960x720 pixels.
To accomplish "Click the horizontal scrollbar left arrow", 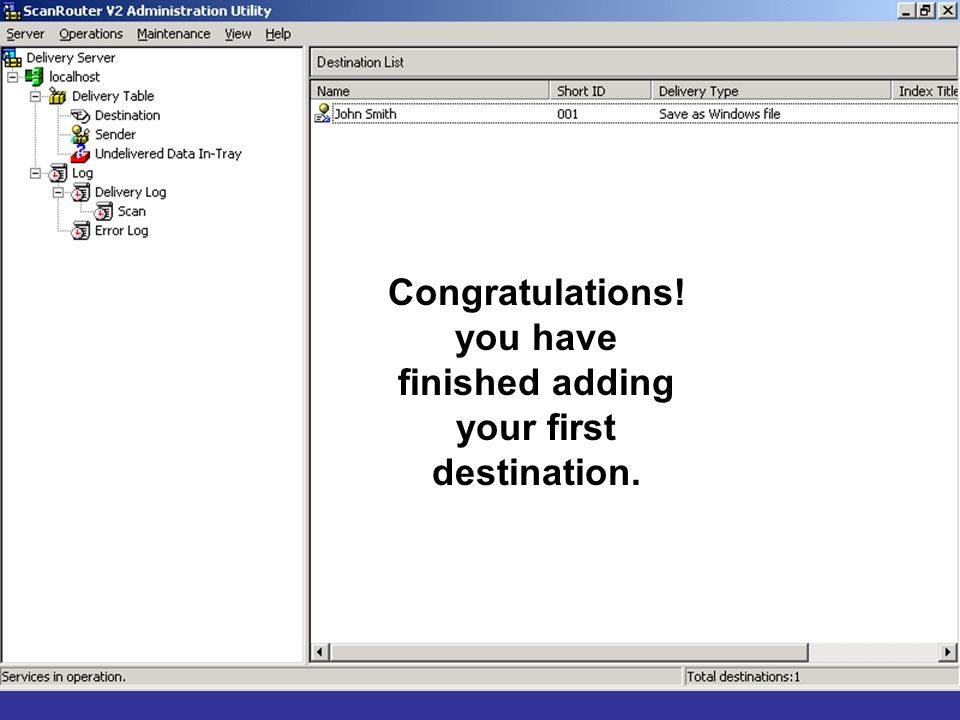I will coord(320,652).
